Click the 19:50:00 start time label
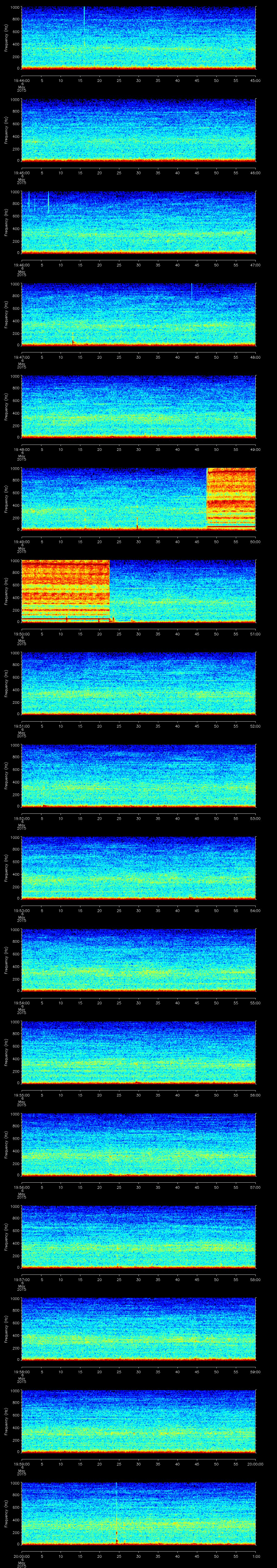 [21, 634]
